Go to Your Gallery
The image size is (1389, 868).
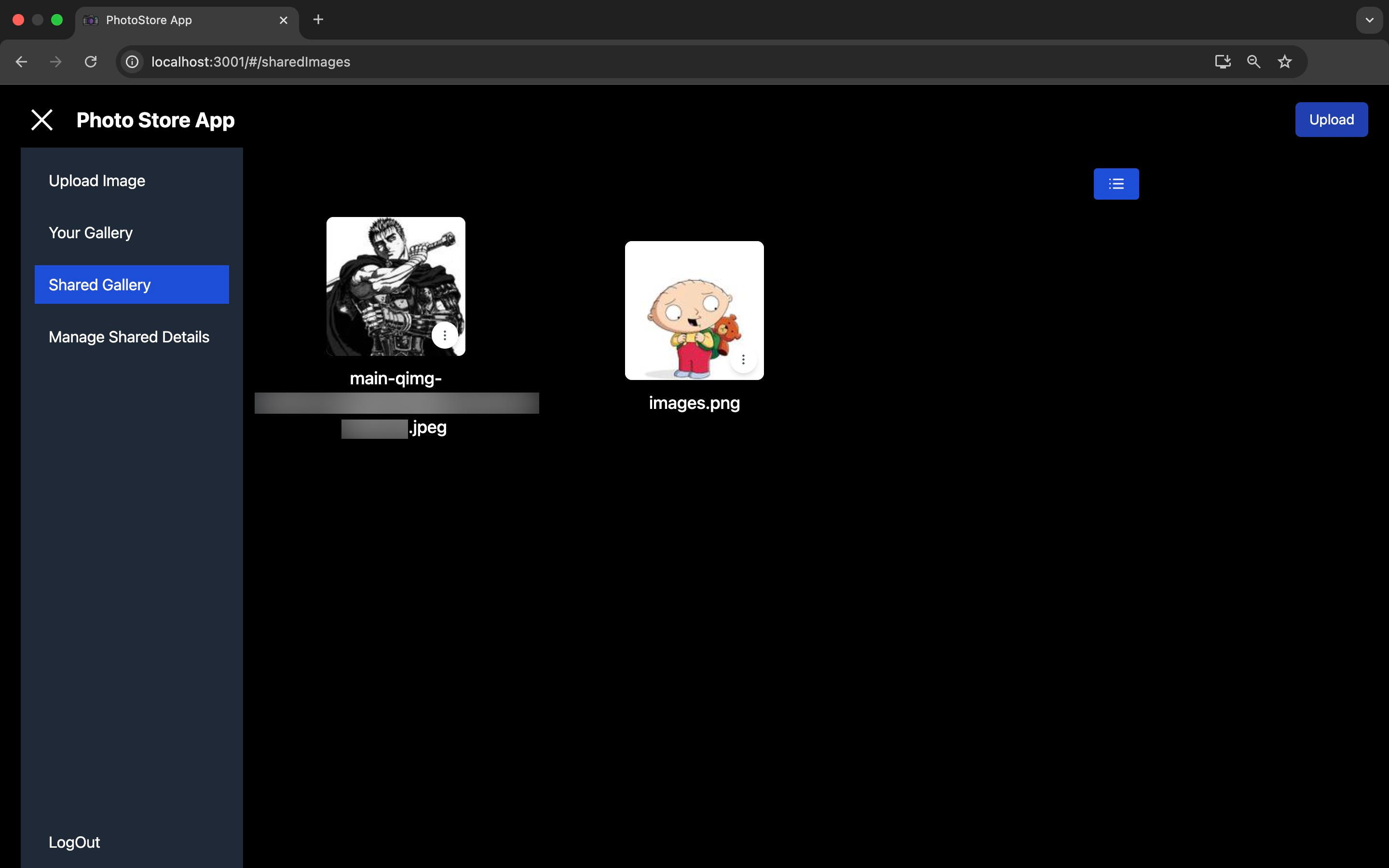coord(91,232)
